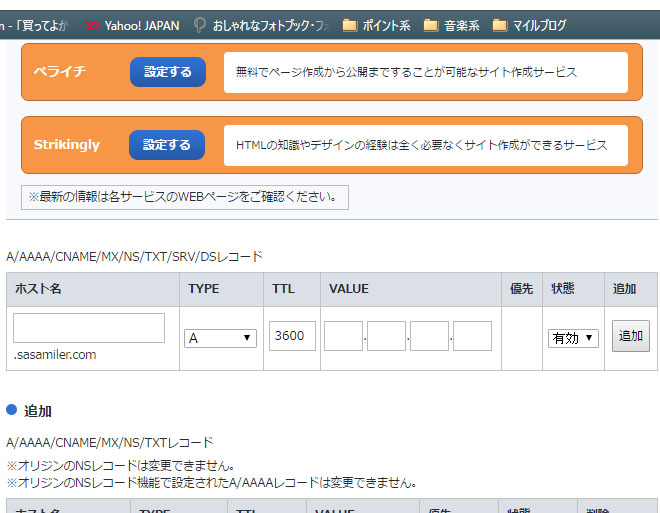
Task: Open the TYPE dropdown showing A
Action: pyautogui.click(x=220, y=338)
